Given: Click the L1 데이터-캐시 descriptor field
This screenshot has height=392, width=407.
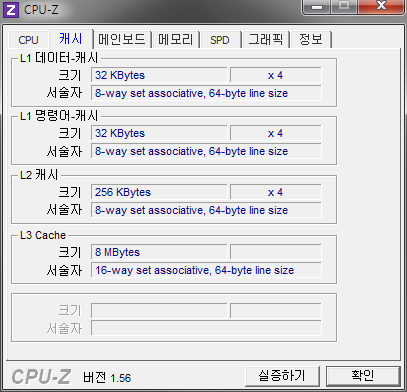Looking at the screenshot, I should point(206,93).
